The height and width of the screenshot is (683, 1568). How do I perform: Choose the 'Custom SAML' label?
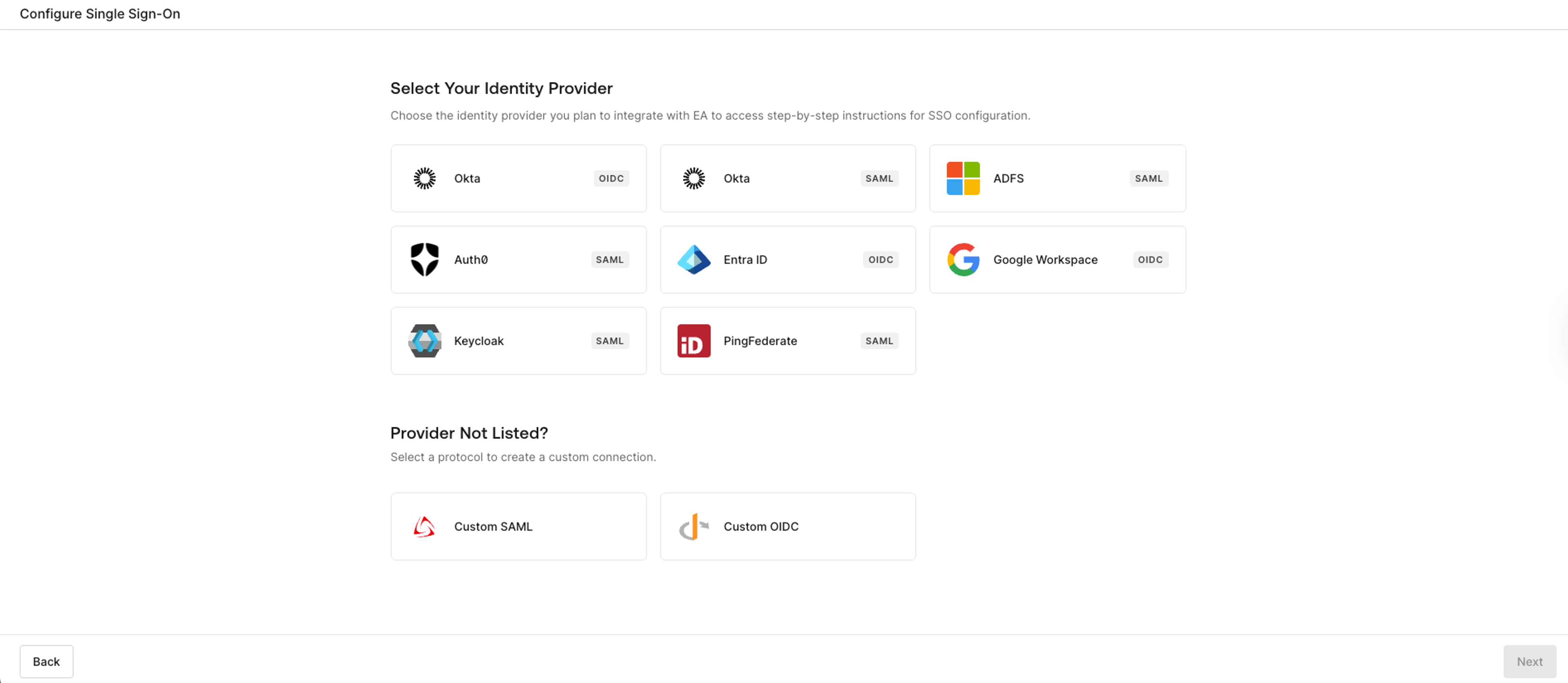[x=493, y=527]
